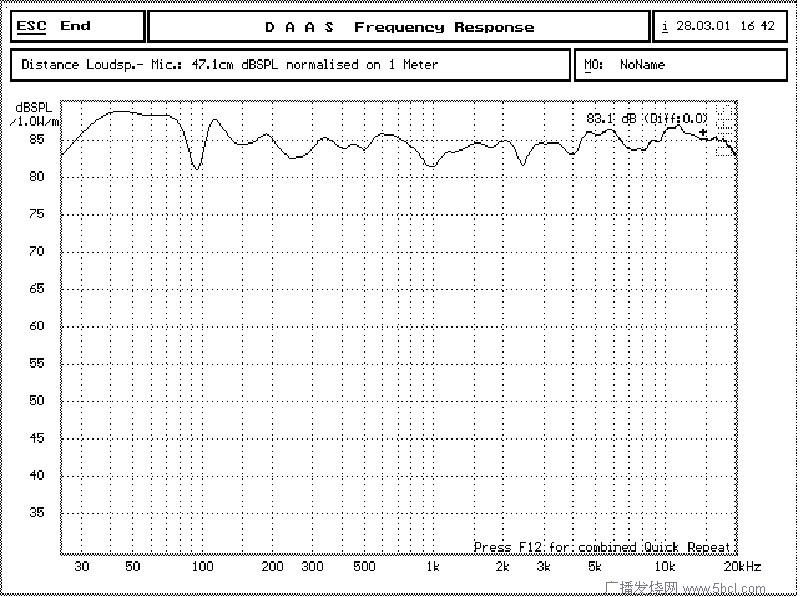Screen dimensions: 800x597
Task: Click the 35 dB level axis label
Action: tap(36, 513)
